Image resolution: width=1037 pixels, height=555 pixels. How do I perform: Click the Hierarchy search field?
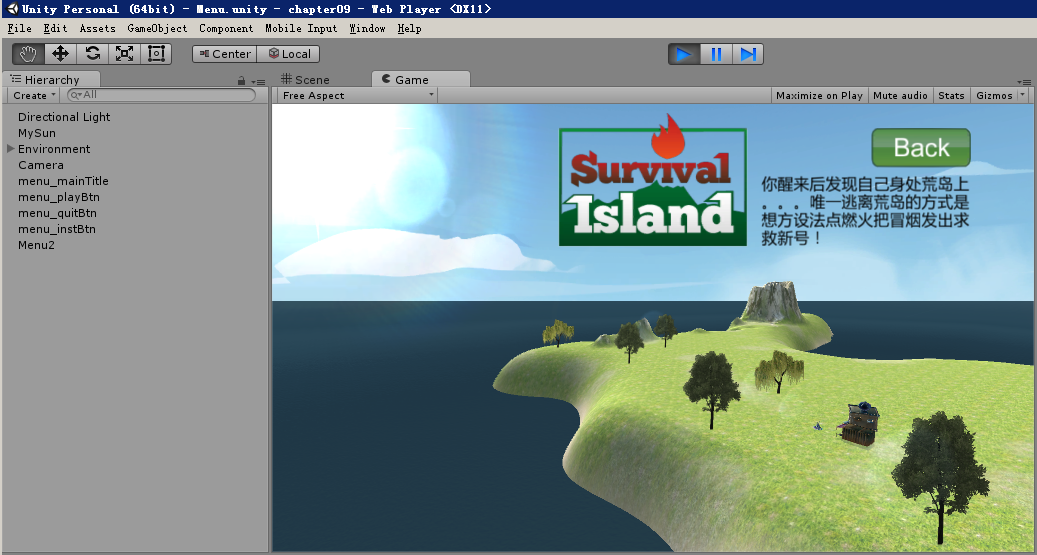161,95
